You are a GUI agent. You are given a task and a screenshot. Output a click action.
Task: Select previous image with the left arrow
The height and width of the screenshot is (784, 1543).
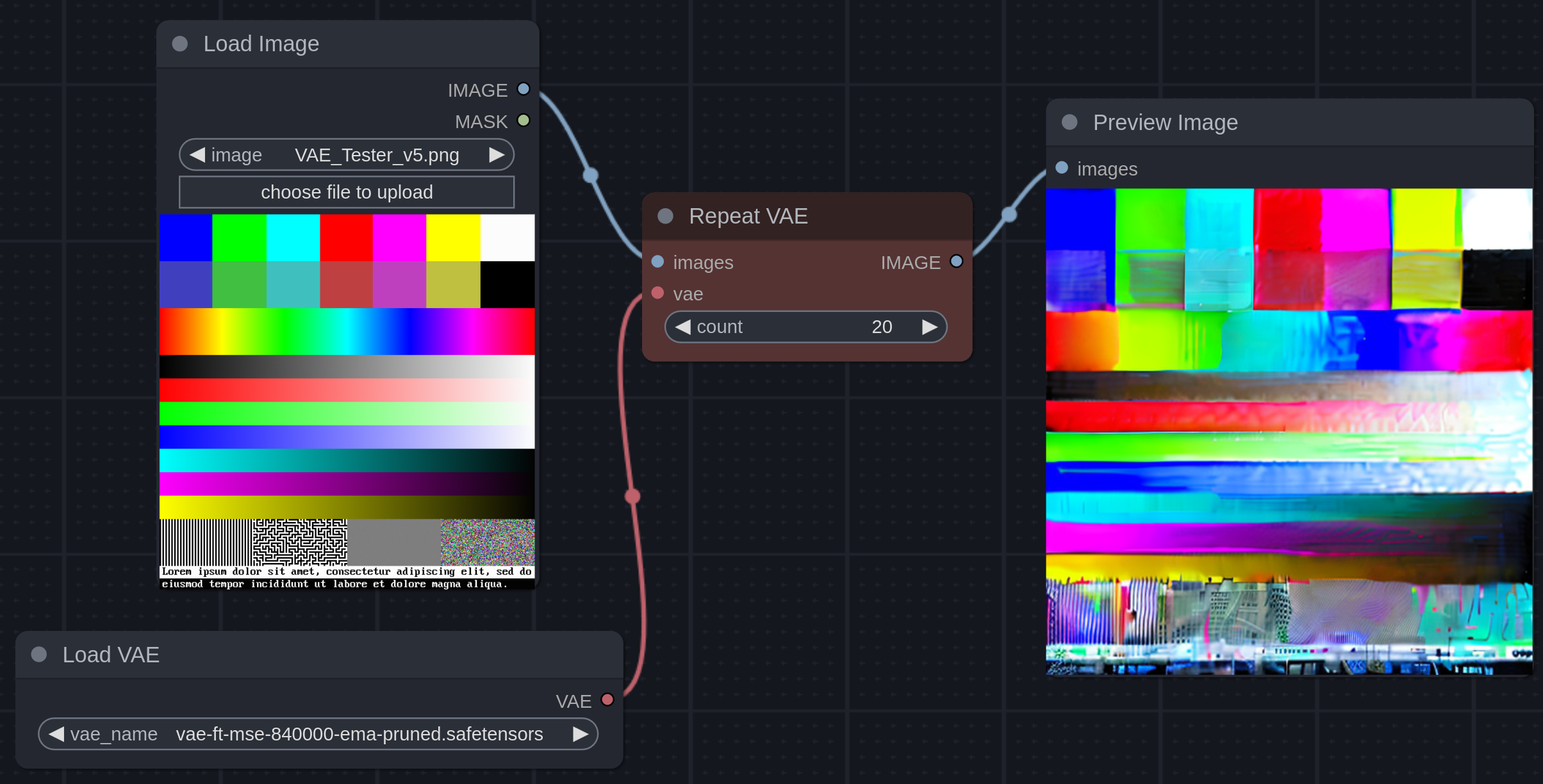pos(197,155)
